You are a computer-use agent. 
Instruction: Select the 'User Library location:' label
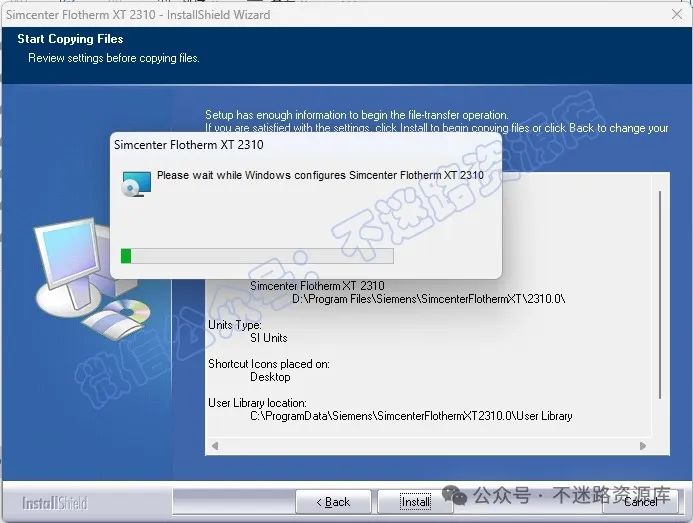pyautogui.click(x=257, y=403)
